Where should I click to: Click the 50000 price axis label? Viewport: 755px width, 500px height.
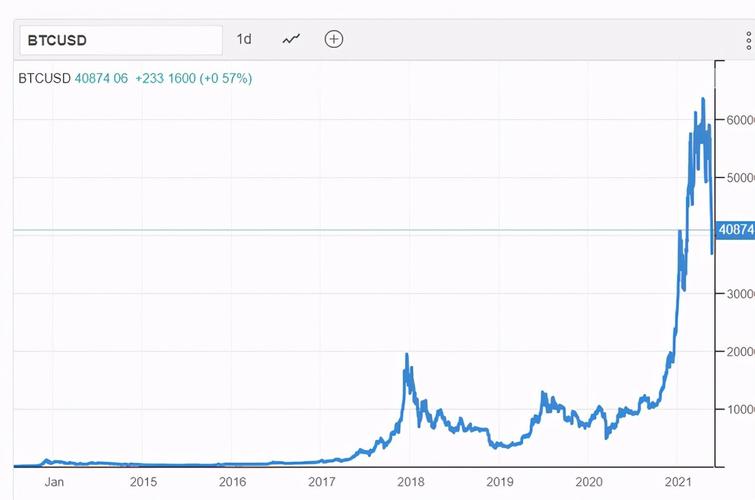(739, 178)
